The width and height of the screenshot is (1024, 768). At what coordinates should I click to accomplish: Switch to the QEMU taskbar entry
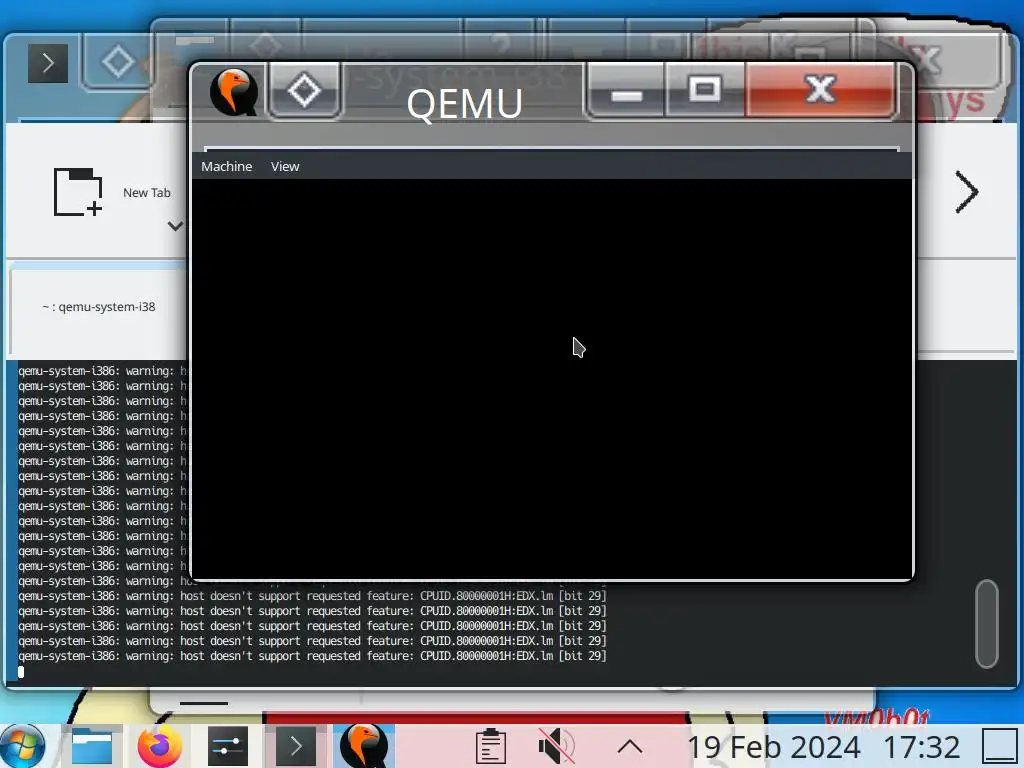(364, 746)
